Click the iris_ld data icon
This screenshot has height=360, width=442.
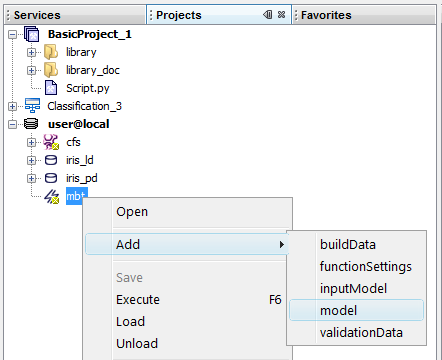51,160
